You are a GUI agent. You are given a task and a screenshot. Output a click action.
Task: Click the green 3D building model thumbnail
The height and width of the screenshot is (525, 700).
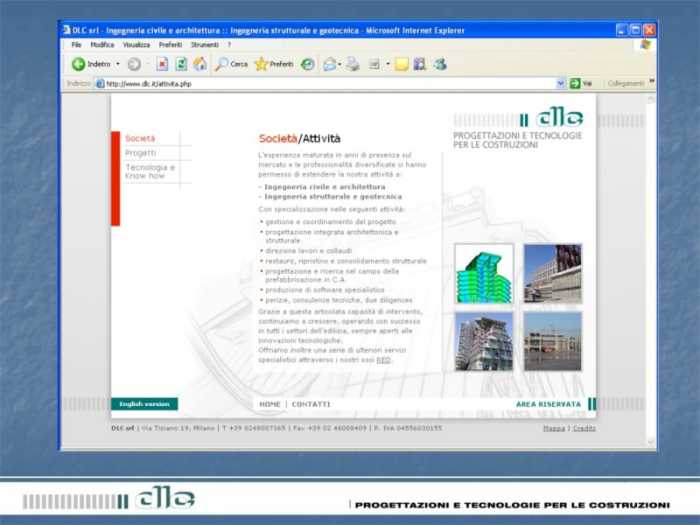(x=484, y=273)
